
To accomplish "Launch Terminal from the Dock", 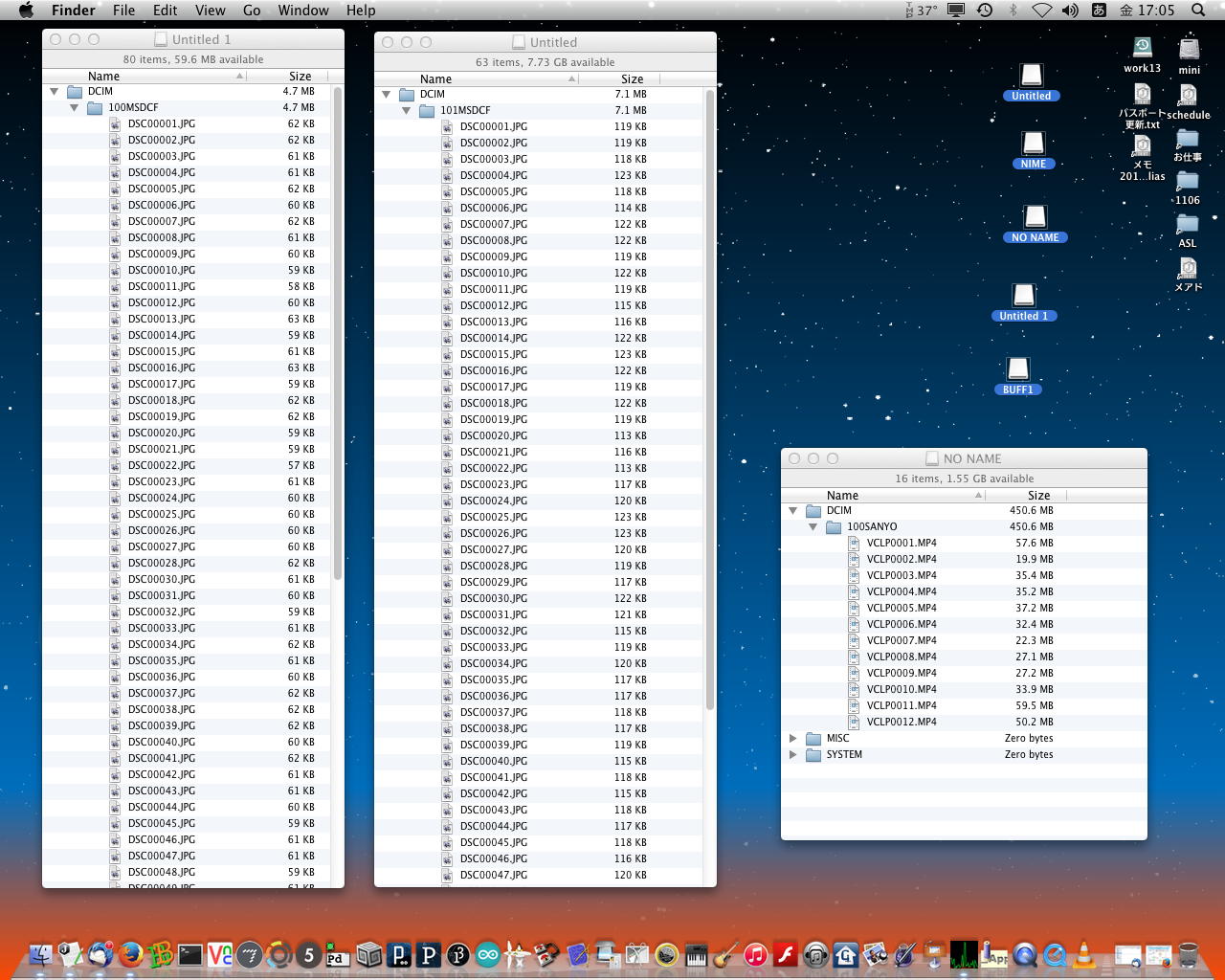I will click(190, 954).
